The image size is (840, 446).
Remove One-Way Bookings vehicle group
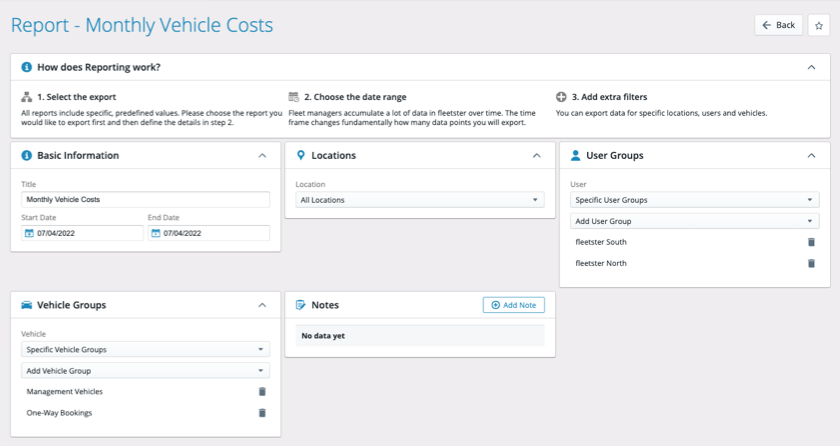coord(262,413)
